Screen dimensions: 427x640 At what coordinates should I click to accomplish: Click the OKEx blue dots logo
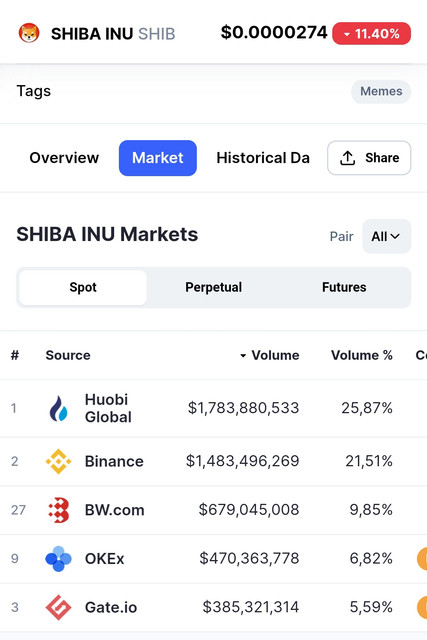(58, 558)
